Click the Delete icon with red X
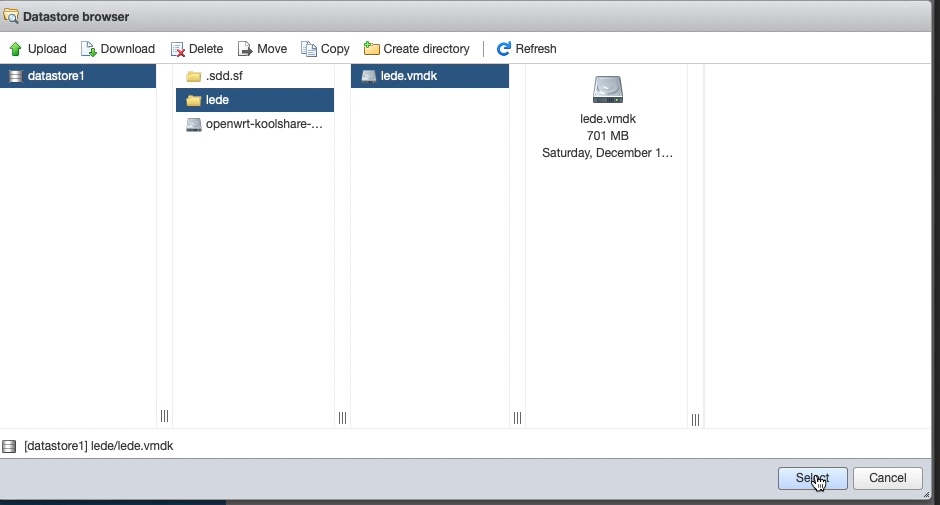 click(x=177, y=49)
